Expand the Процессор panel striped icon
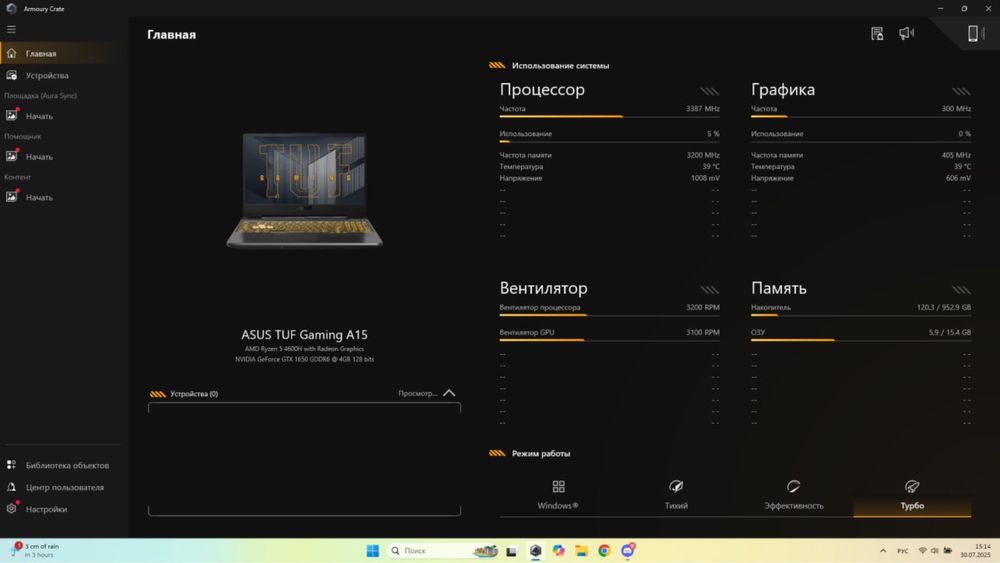Screen dimensions: 1000x563 click(x=710, y=91)
